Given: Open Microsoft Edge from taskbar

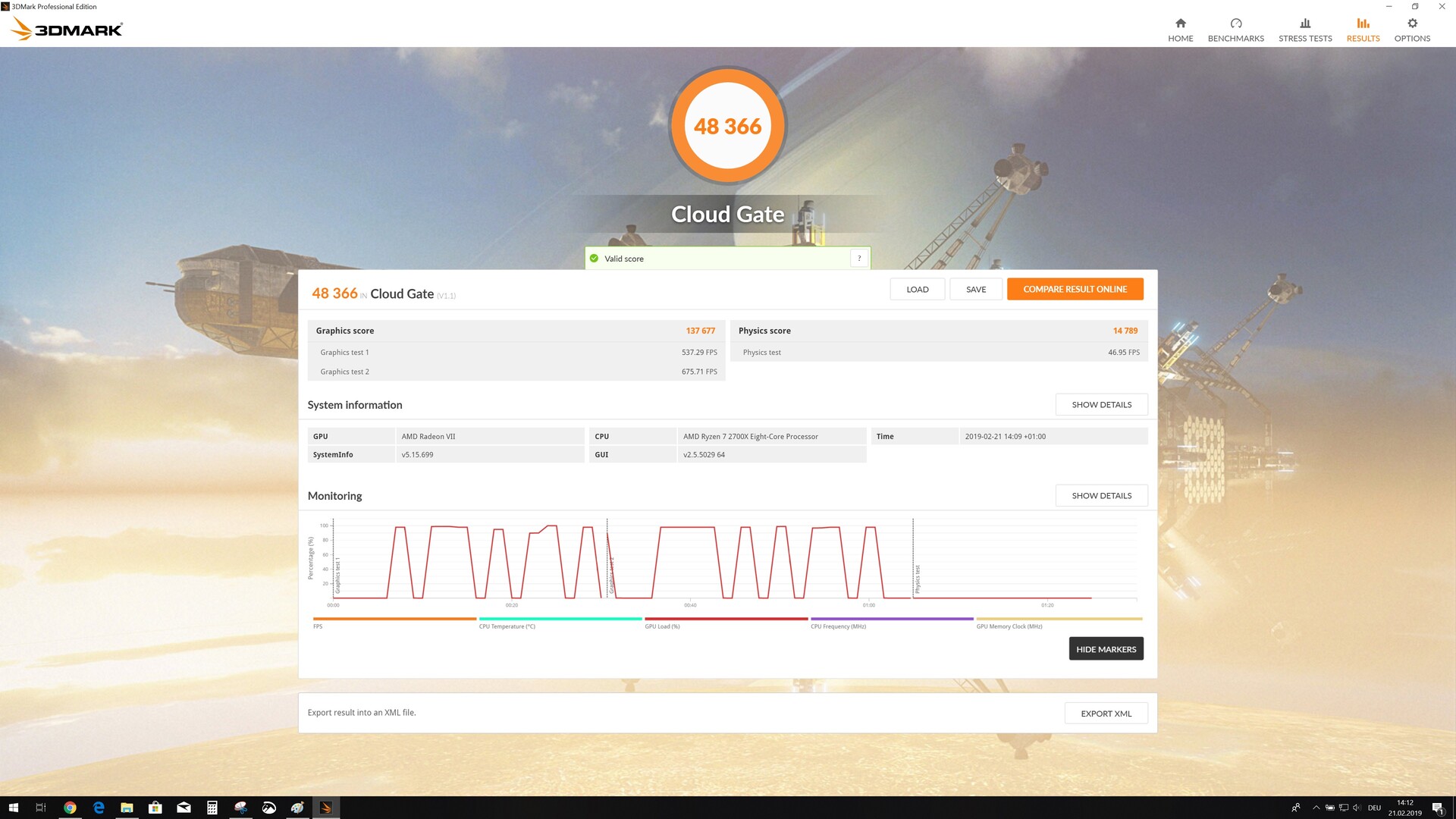Looking at the screenshot, I should (99, 808).
